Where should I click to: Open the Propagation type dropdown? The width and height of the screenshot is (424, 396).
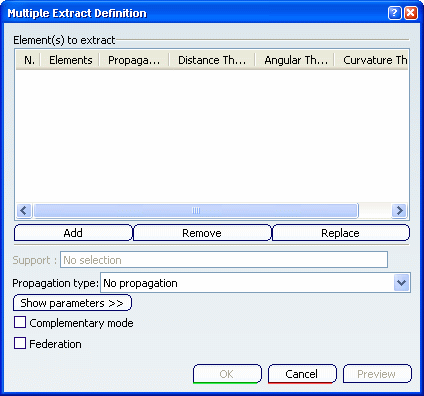(x=402, y=283)
